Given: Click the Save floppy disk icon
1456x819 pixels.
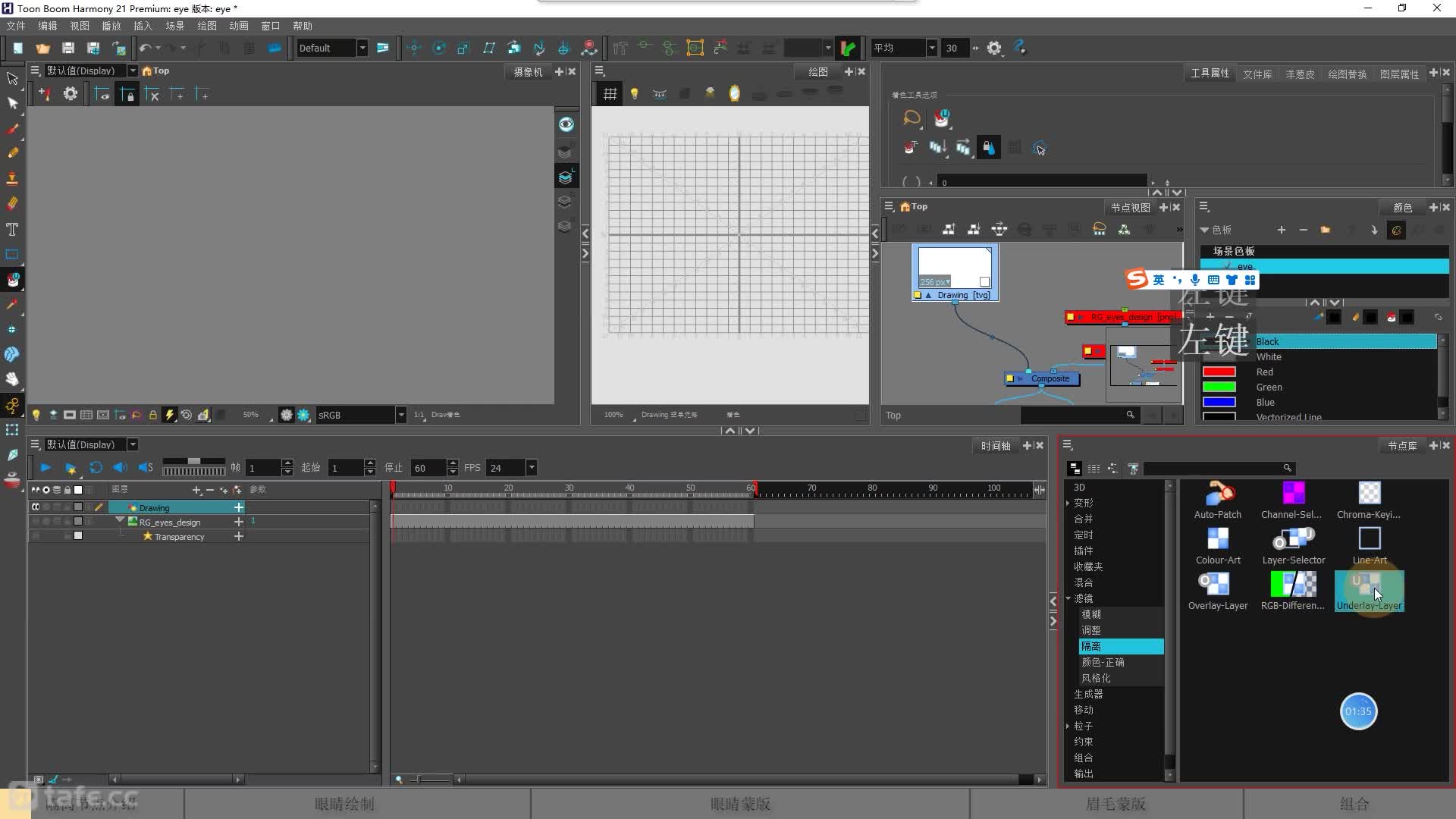Looking at the screenshot, I should [67, 48].
